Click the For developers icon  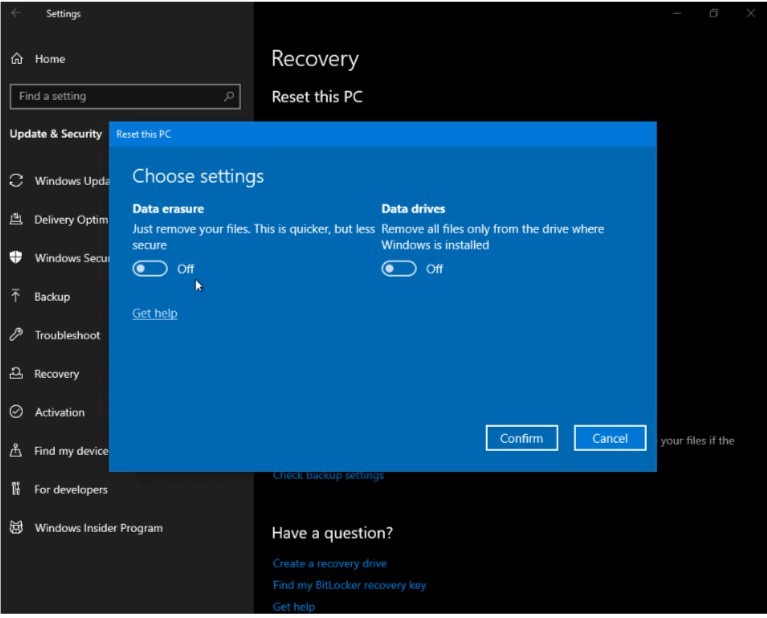pos(16,489)
